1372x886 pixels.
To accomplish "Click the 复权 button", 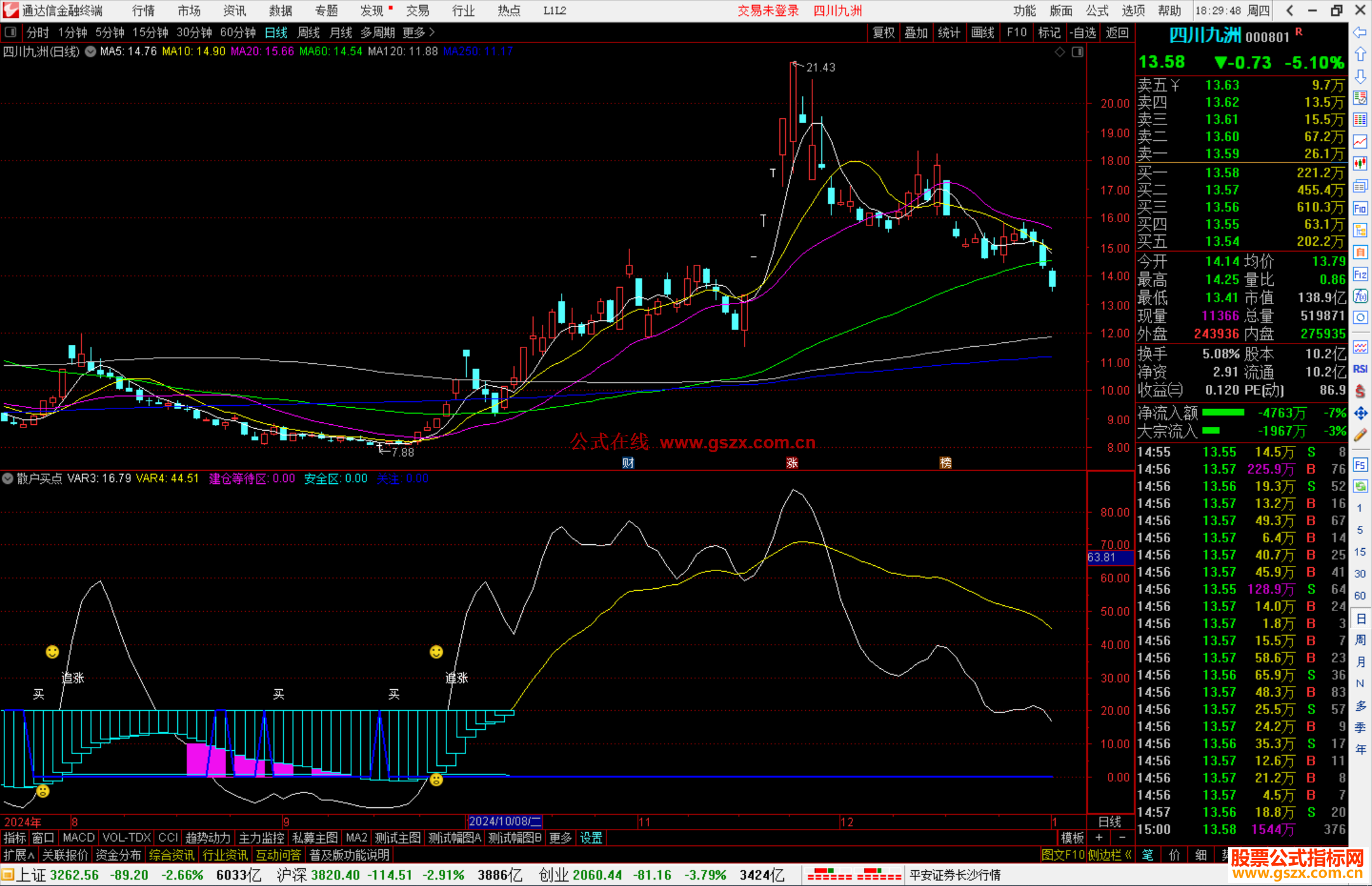I will (884, 32).
